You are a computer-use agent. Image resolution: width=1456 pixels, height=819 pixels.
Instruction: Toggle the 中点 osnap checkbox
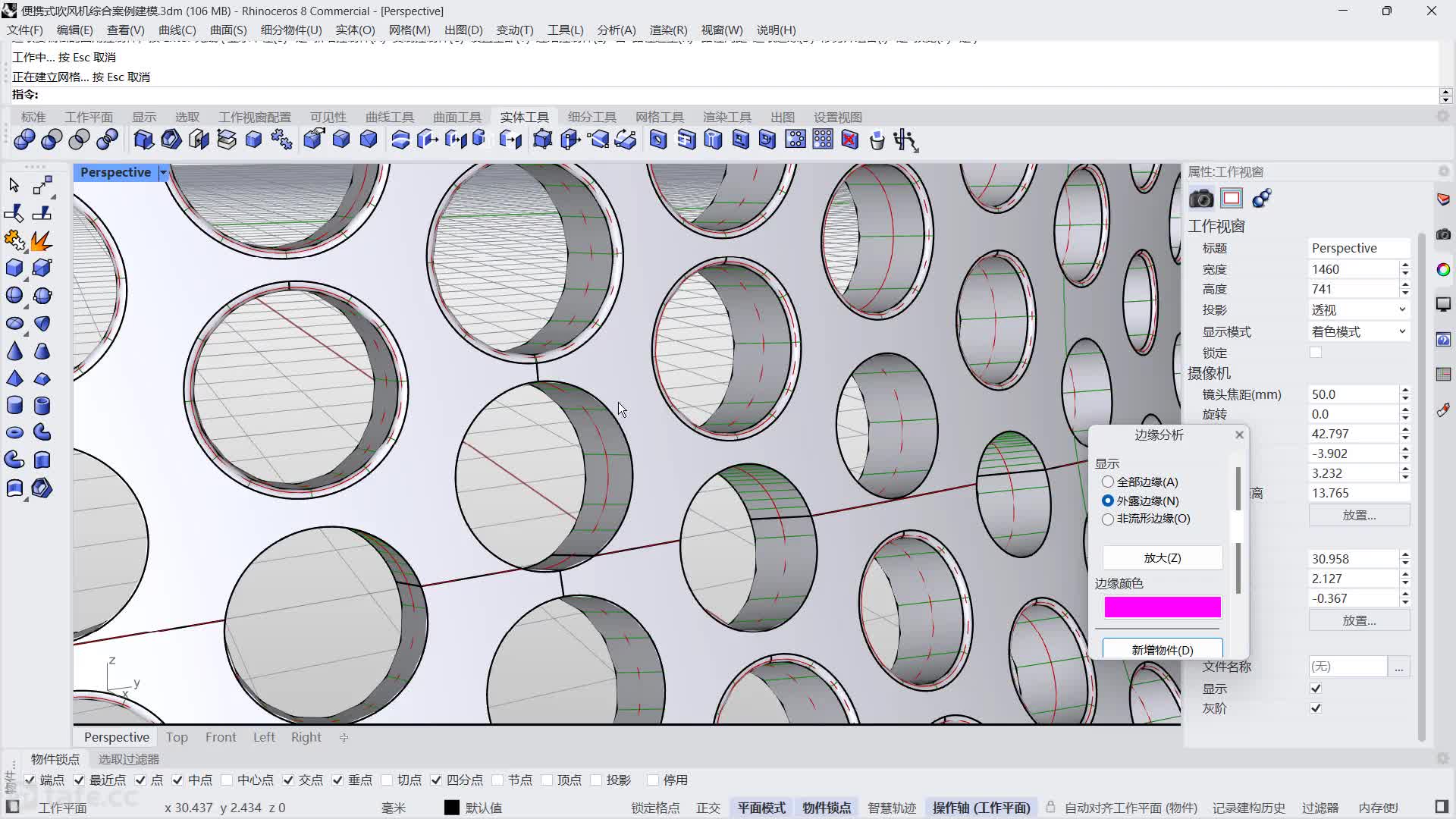(177, 780)
